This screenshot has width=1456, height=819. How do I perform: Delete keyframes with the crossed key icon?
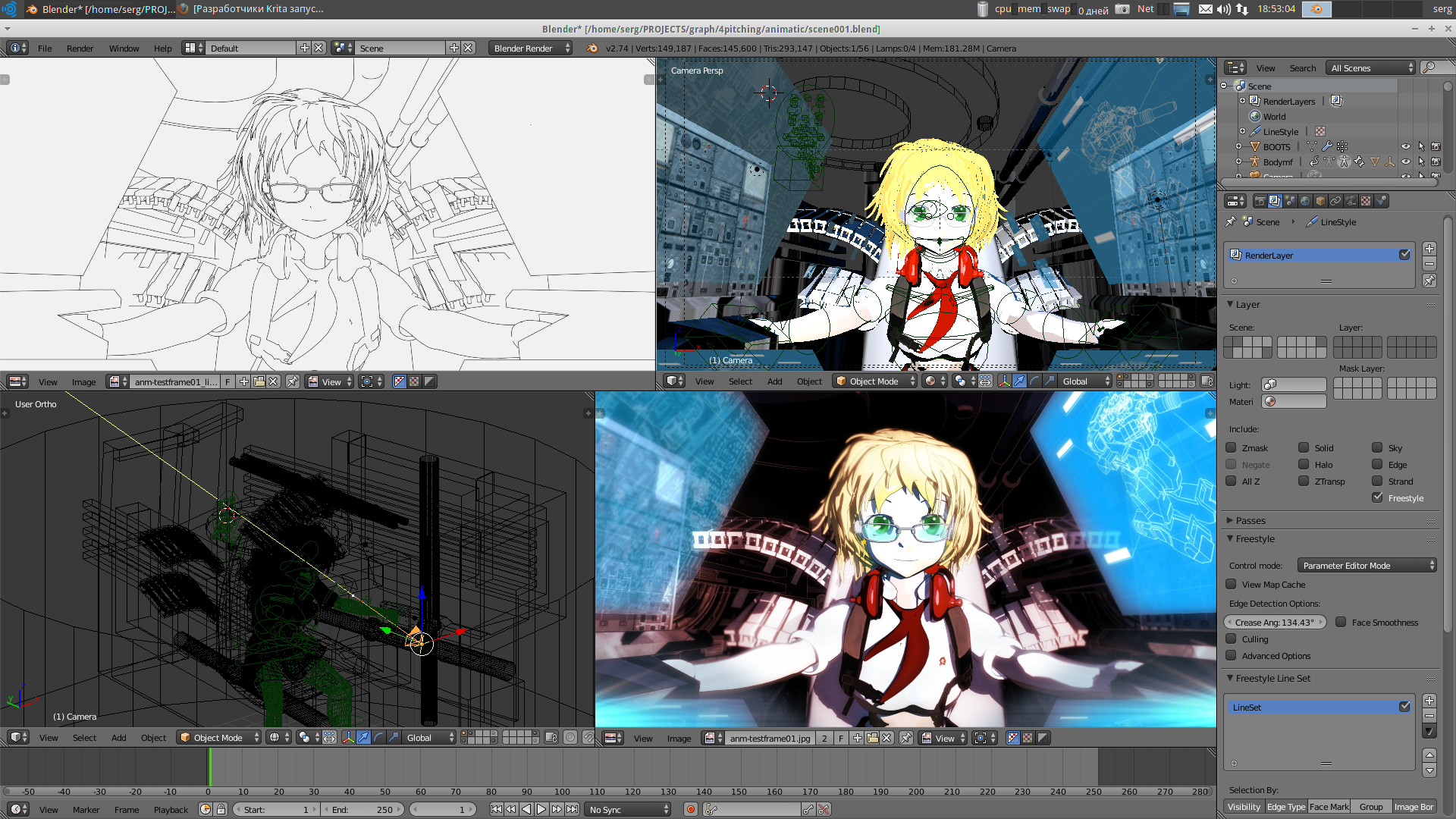(x=824, y=809)
